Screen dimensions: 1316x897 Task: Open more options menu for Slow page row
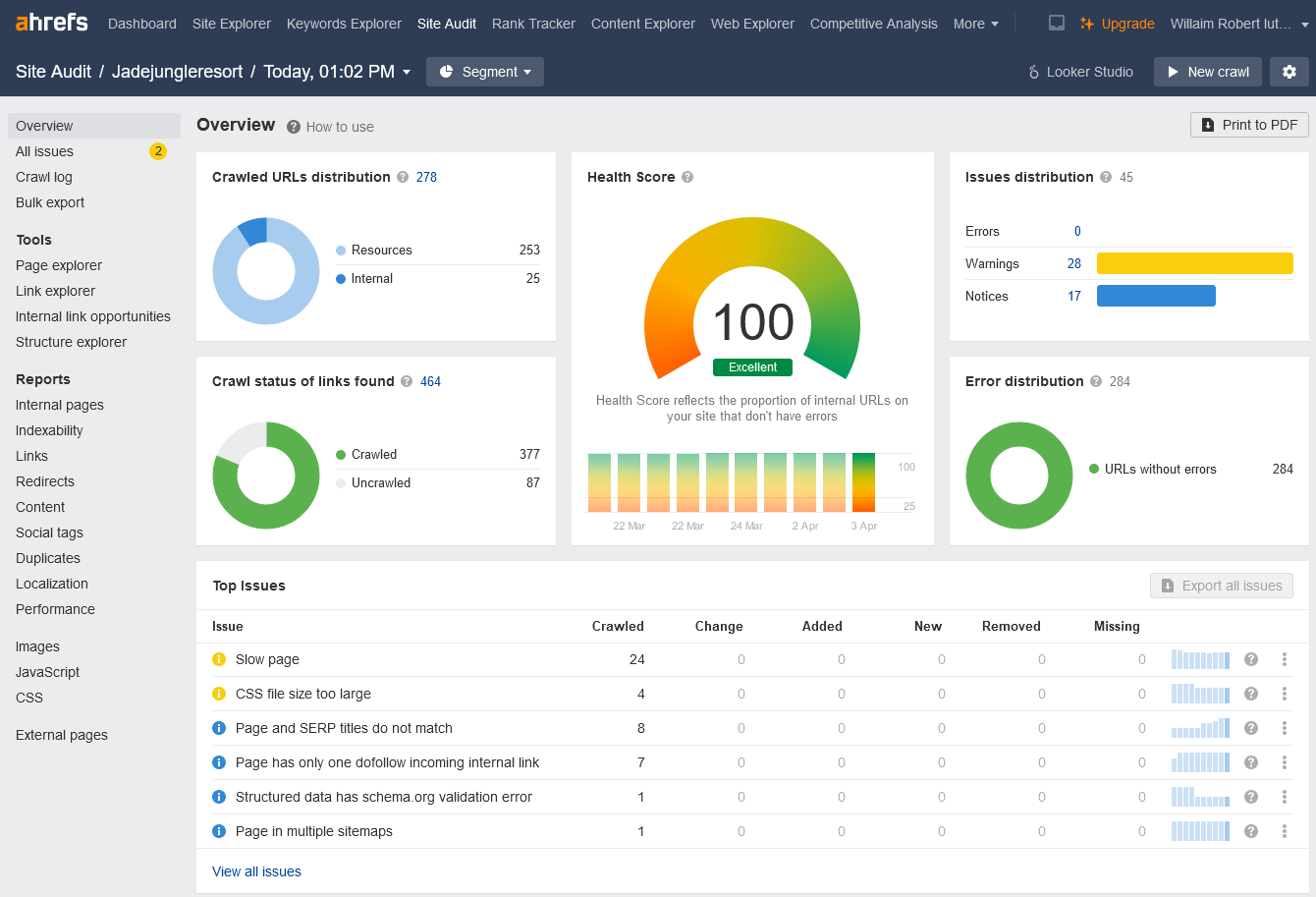pos(1284,659)
